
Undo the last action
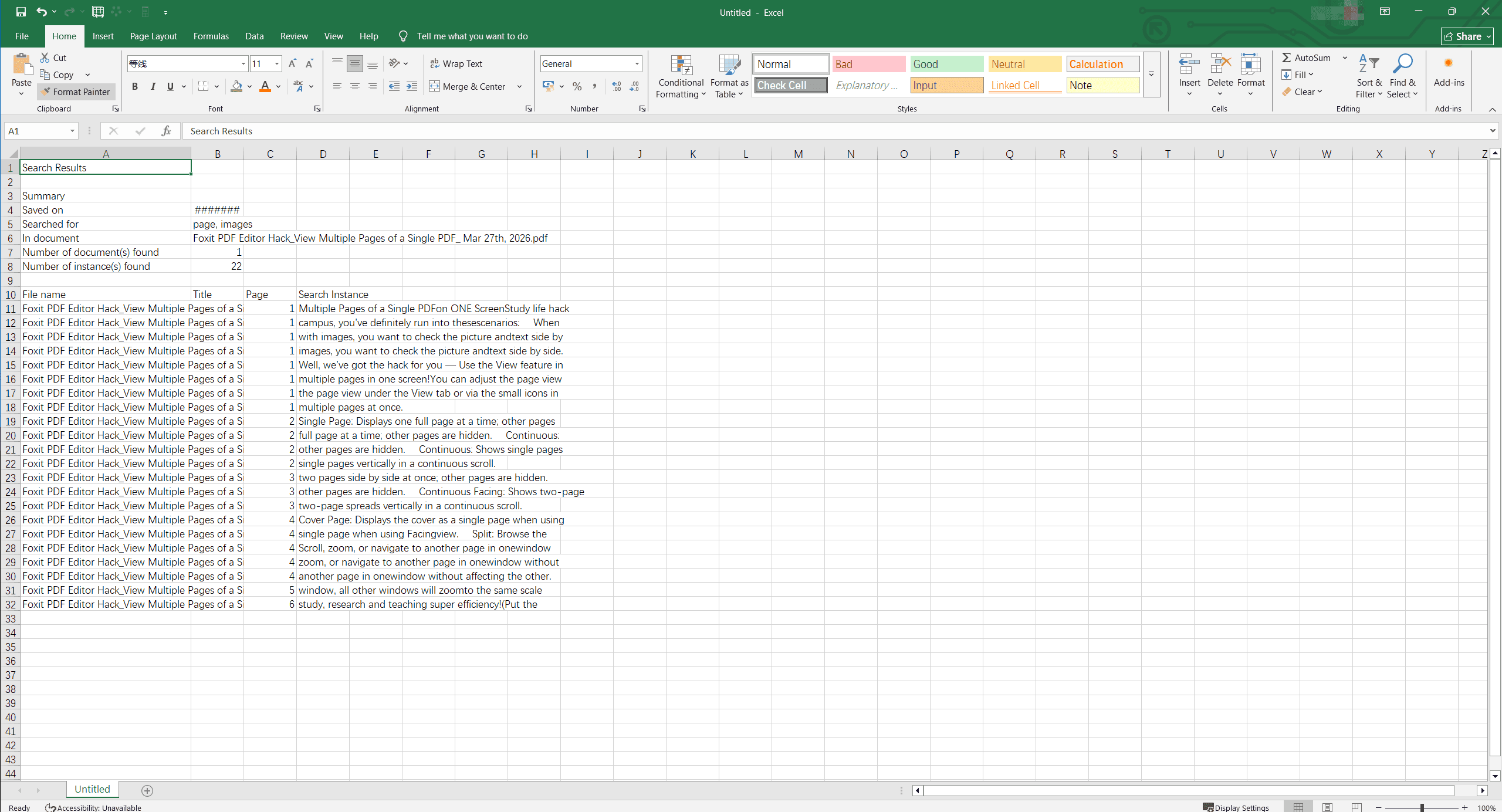[41, 12]
